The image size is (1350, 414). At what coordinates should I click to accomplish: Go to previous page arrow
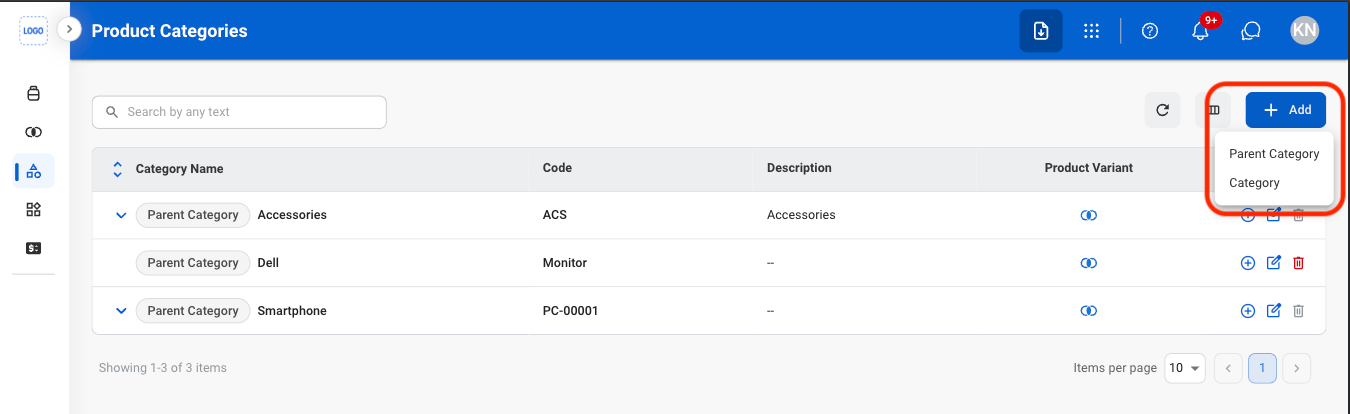point(1228,368)
